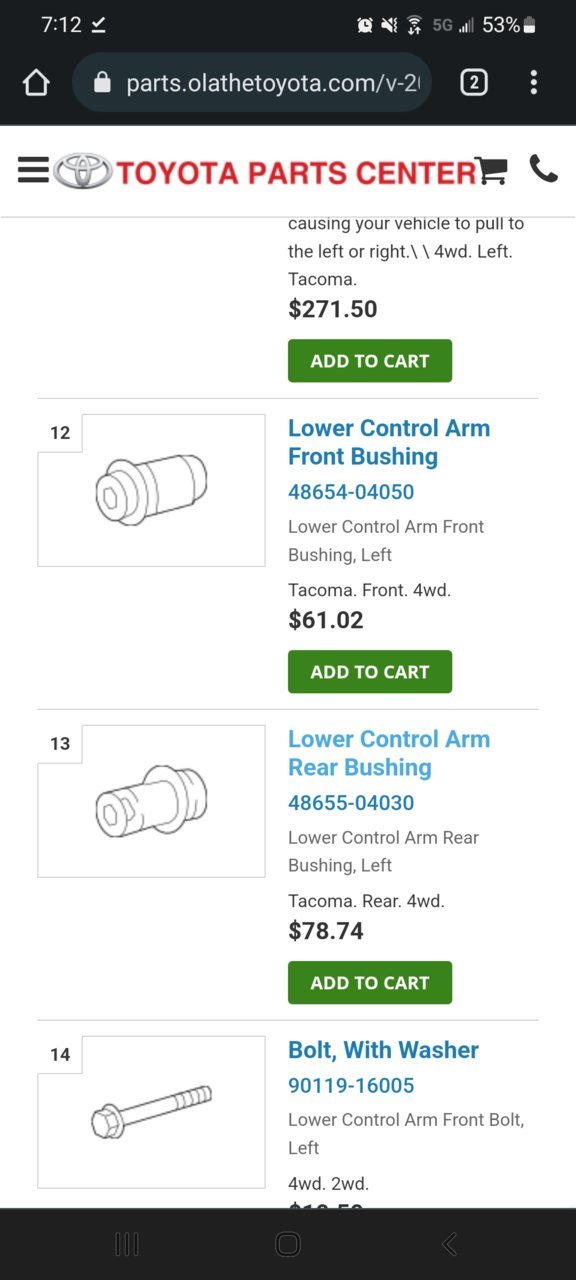Open the hamburger navigation menu
576x1280 pixels.
[33, 171]
